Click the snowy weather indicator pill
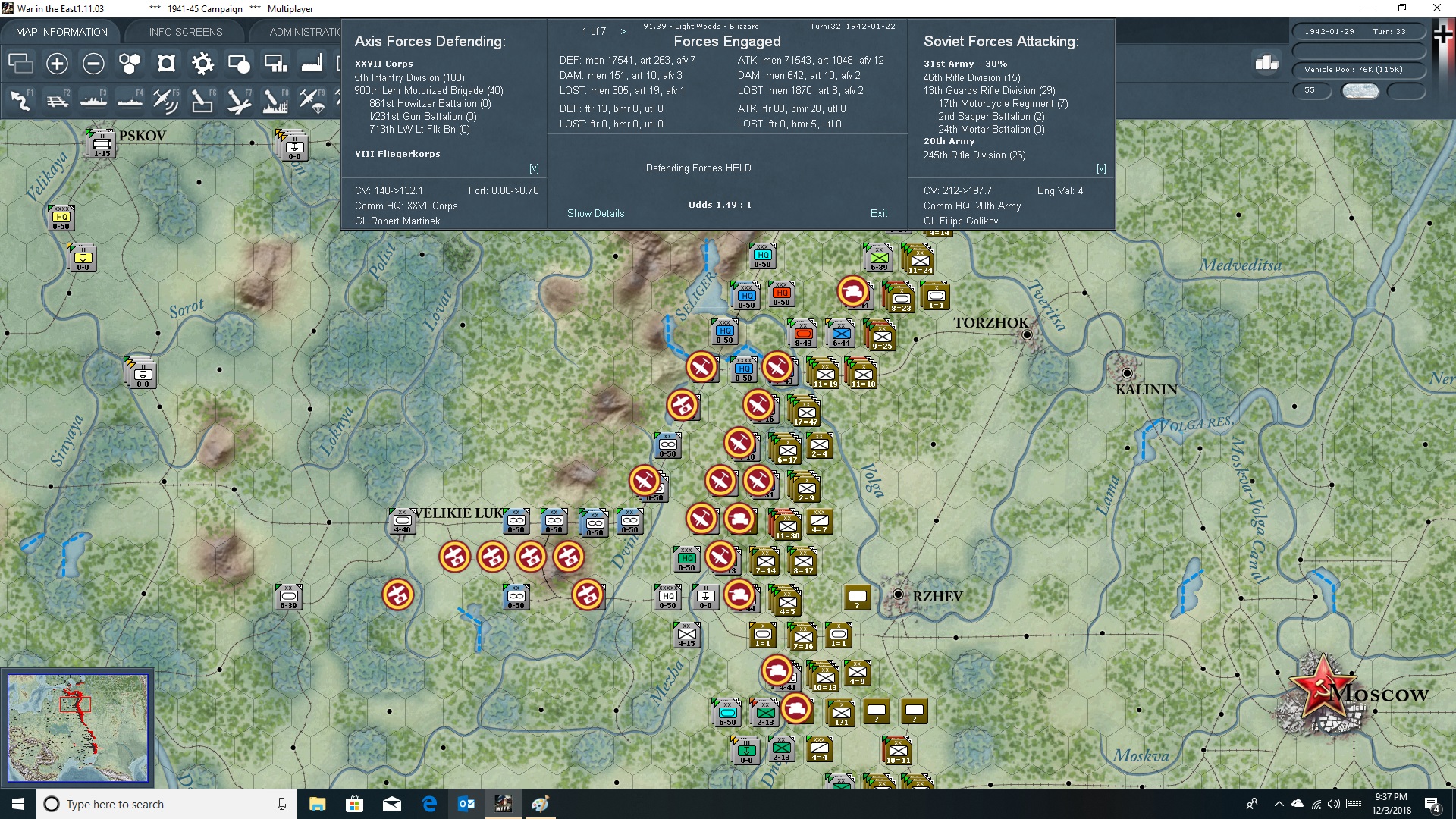 coord(1360,90)
